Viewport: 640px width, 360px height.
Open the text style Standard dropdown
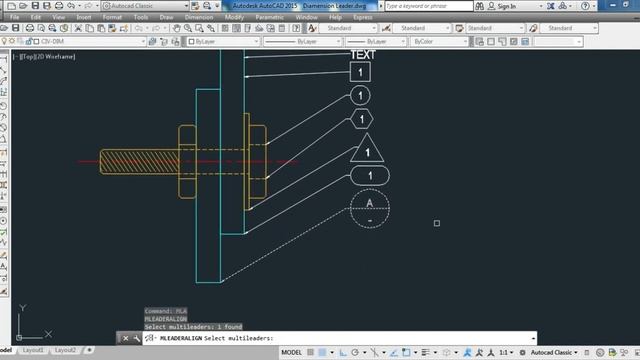(x=348, y=28)
